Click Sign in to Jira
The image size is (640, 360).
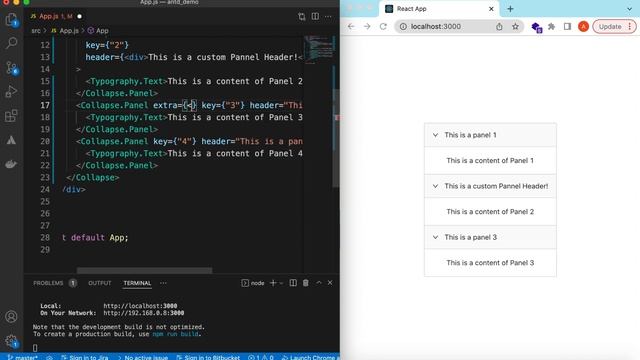[85, 357]
